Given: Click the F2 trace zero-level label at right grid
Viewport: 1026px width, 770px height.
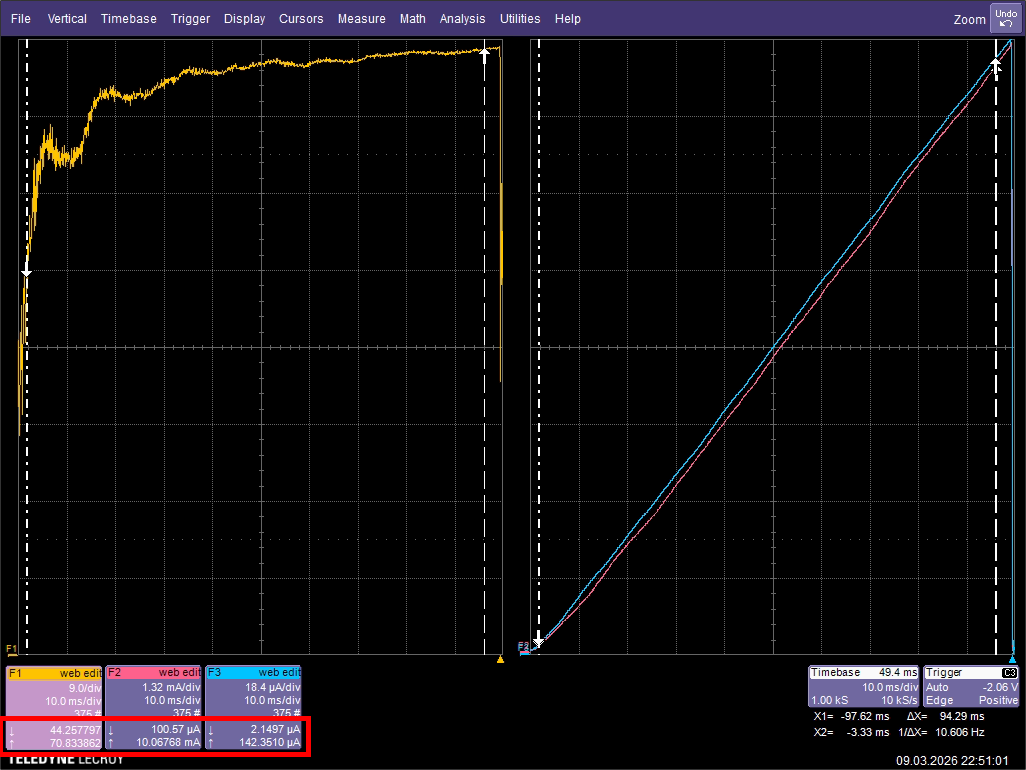Looking at the screenshot, I should click(x=523, y=647).
